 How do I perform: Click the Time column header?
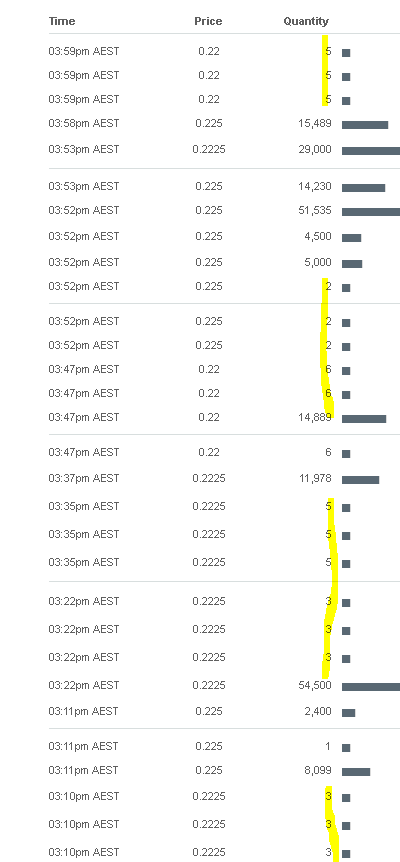tap(62, 21)
